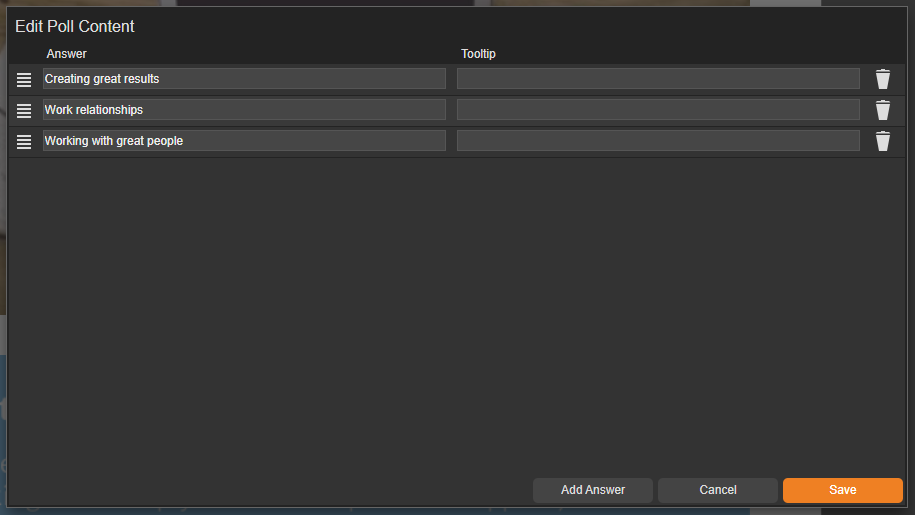915x515 pixels.
Task: Click the Creating great results answer field
Action: coord(244,79)
